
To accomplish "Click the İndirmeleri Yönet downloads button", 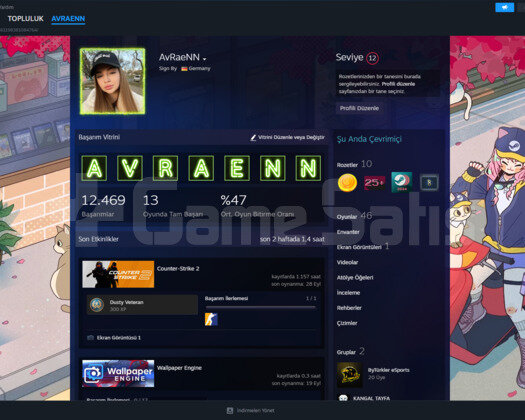I will (x=255, y=410).
